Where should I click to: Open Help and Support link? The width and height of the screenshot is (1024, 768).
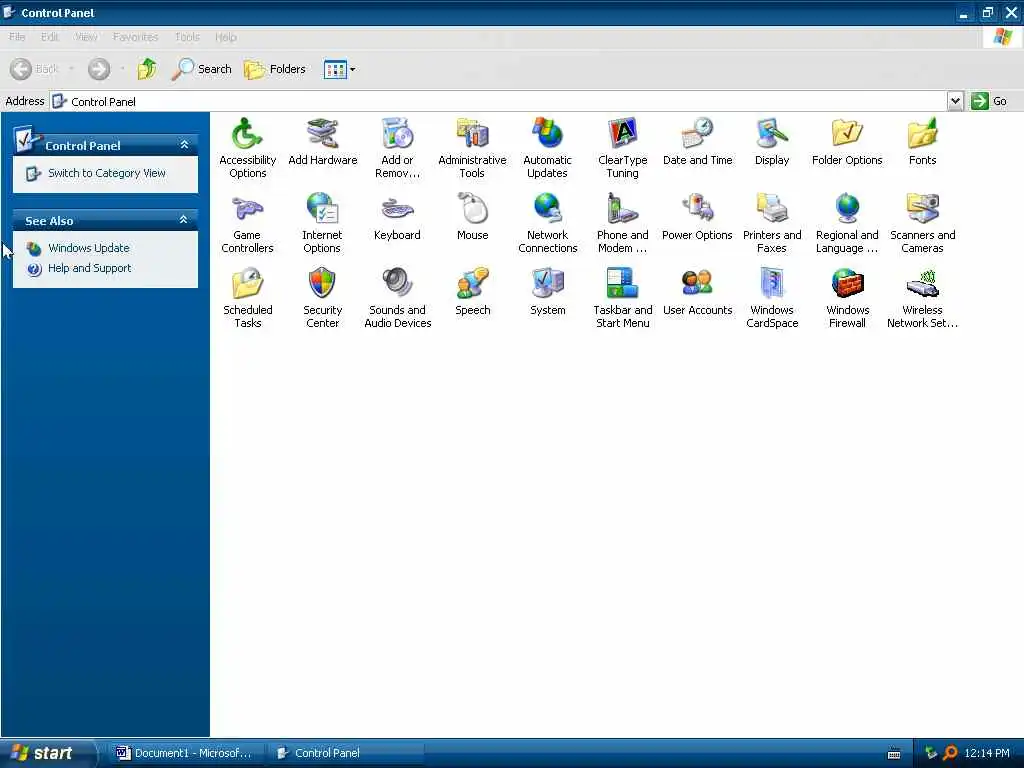point(89,268)
